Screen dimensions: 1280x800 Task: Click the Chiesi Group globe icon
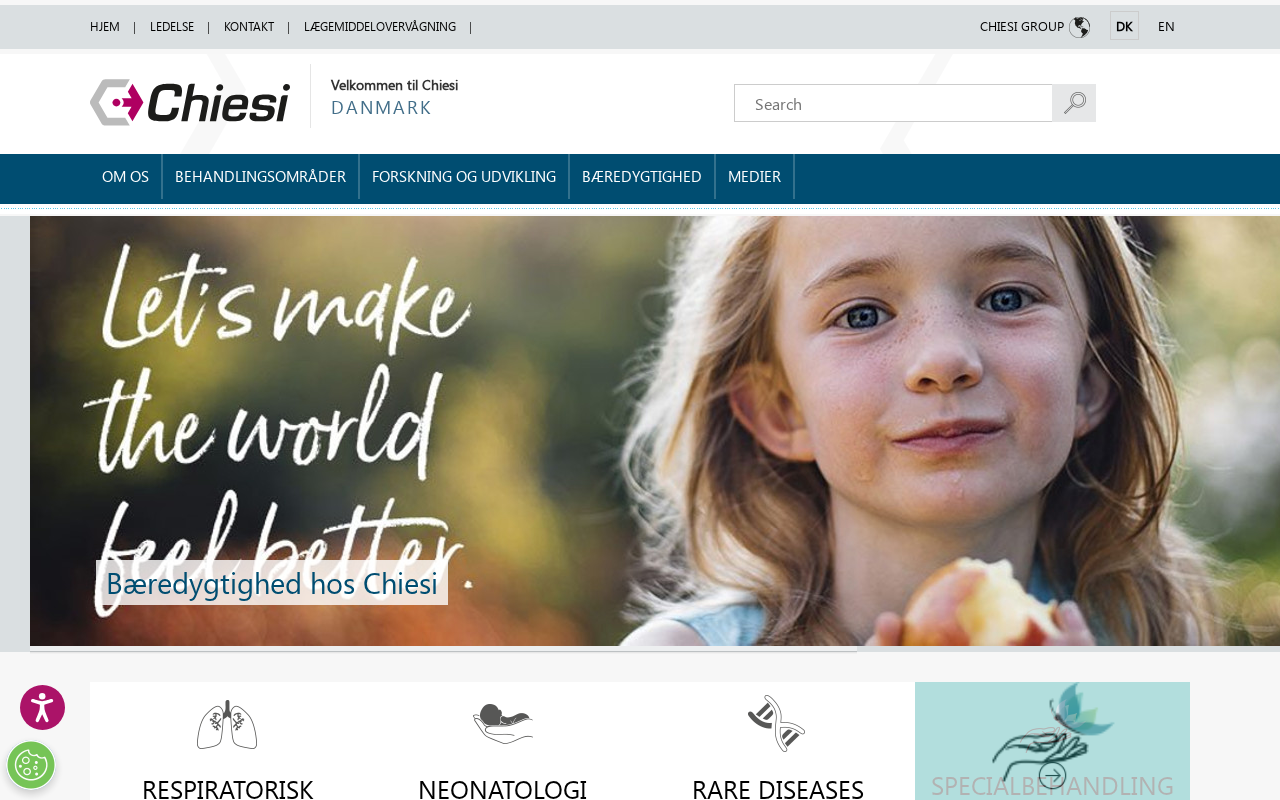pyautogui.click(x=1079, y=27)
